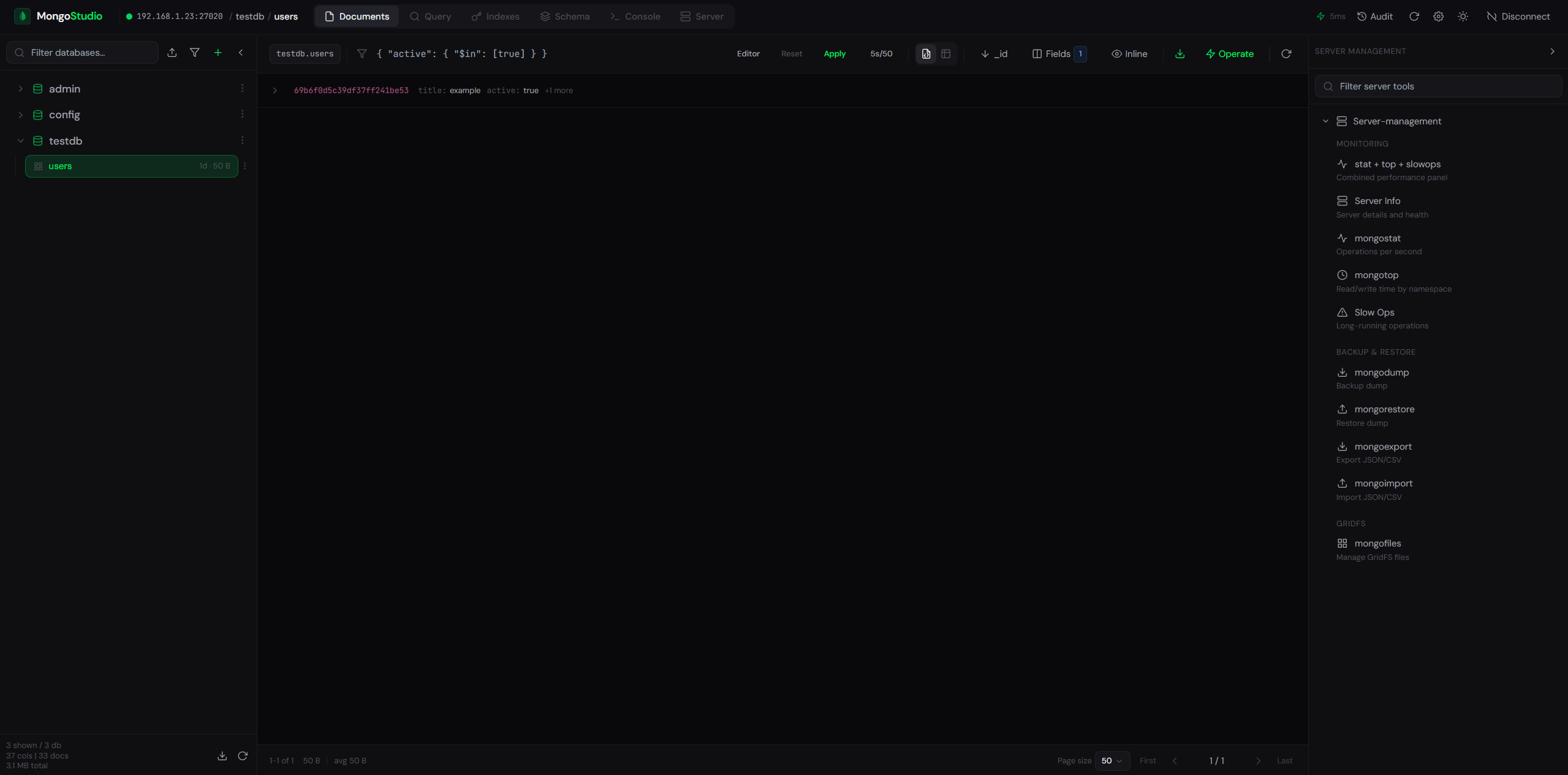1568x775 pixels.
Task: Select the mongodump backup tool
Action: 1379,372
